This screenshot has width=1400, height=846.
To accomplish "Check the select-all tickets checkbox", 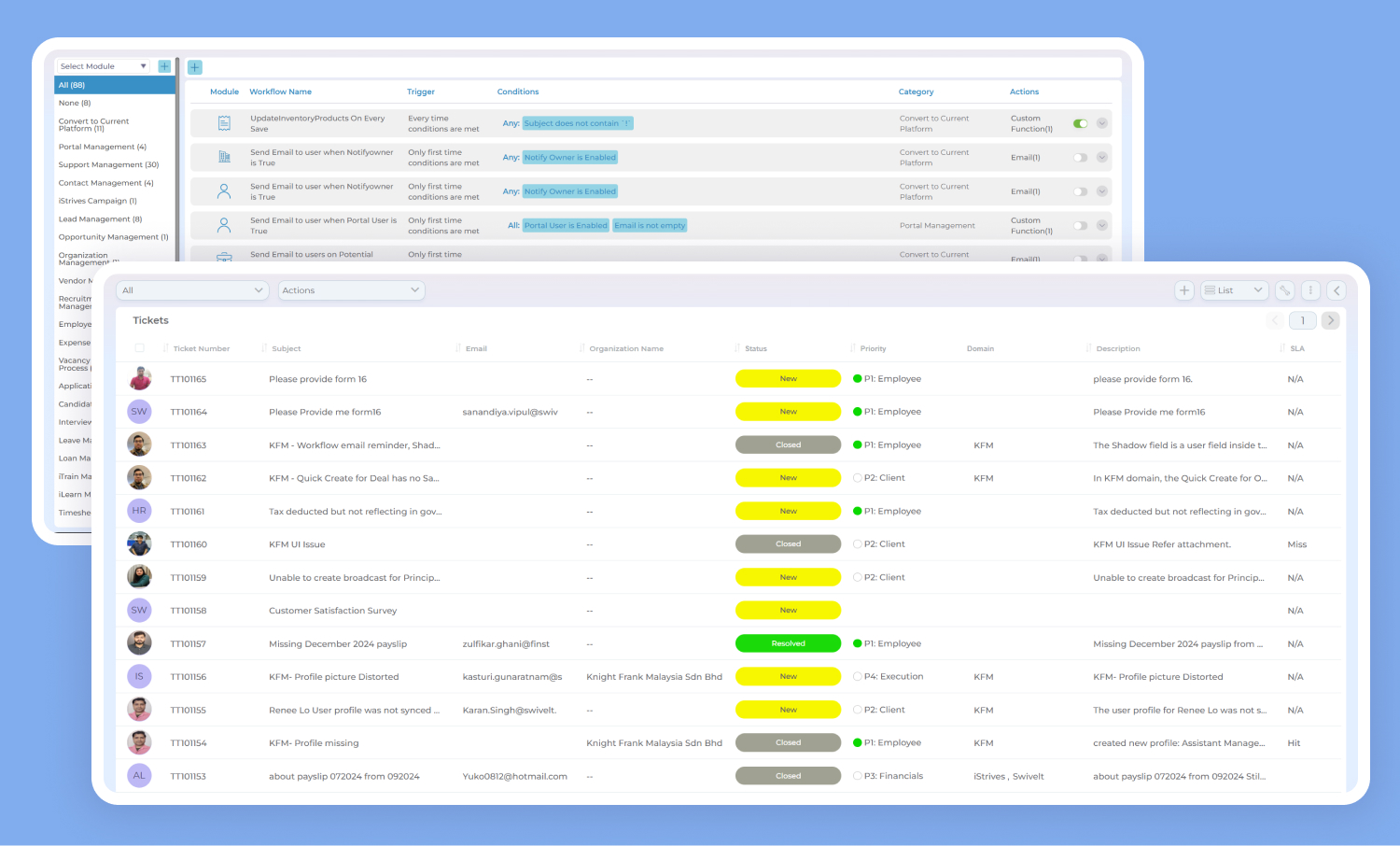I will click(x=140, y=348).
